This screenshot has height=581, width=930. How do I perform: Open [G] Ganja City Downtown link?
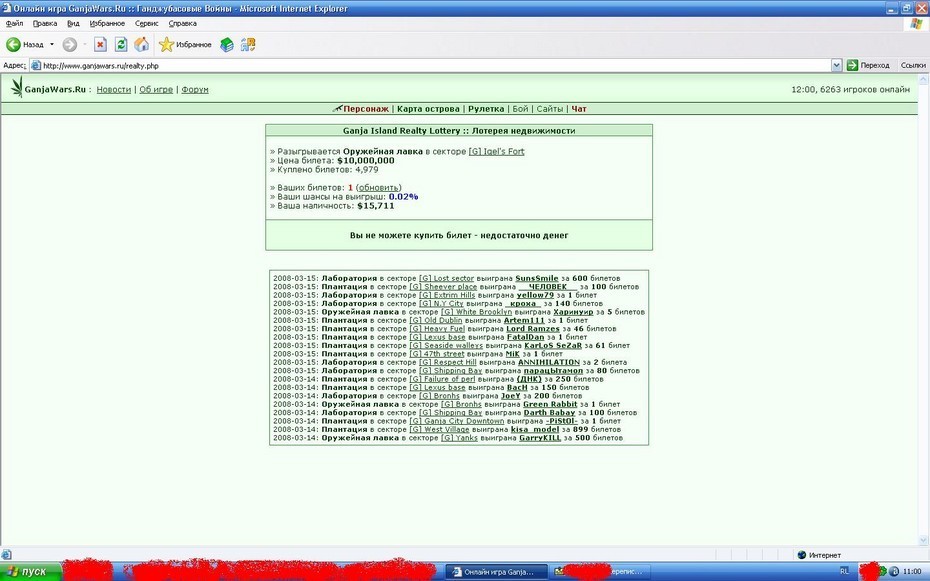click(457, 421)
